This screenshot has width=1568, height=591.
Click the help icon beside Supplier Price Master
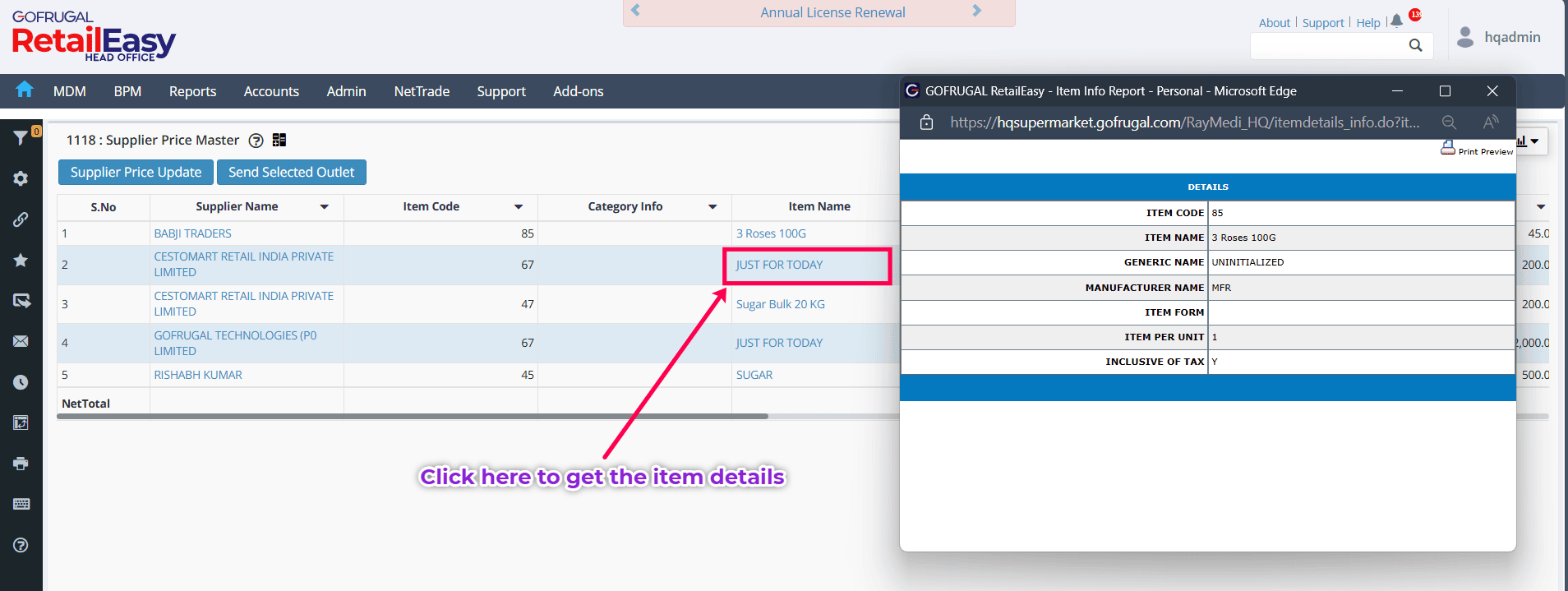click(256, 141)
